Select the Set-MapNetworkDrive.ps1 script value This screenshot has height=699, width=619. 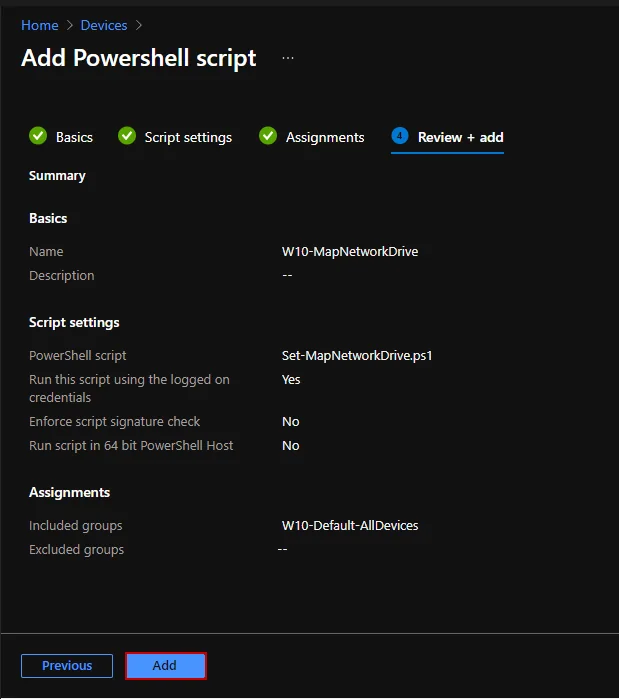click(357, 355)
